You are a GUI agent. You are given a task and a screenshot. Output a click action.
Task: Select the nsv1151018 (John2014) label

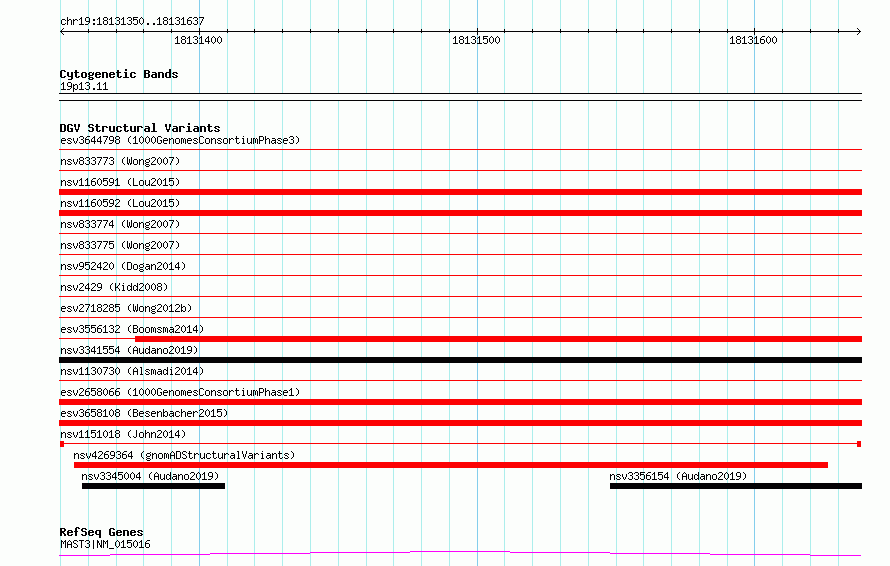click(123, 434)
